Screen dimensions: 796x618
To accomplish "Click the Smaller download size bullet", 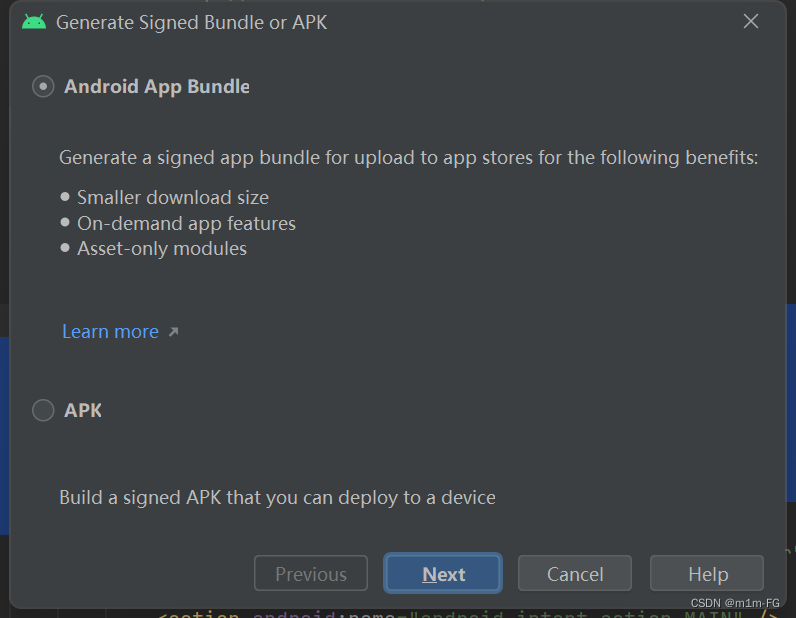I will point(172,197).
